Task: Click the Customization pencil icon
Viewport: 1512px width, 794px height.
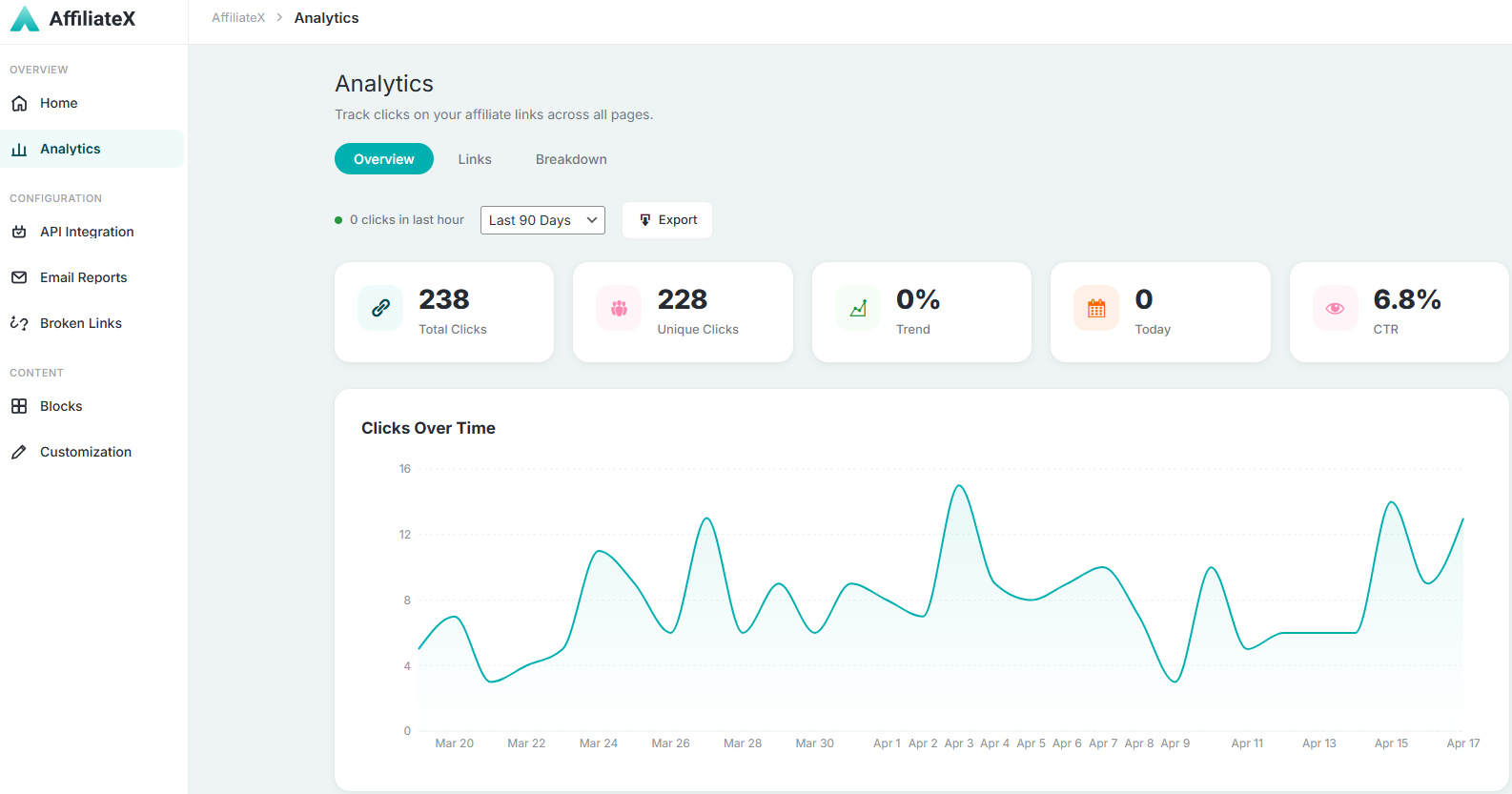Action: coord(19,452)
